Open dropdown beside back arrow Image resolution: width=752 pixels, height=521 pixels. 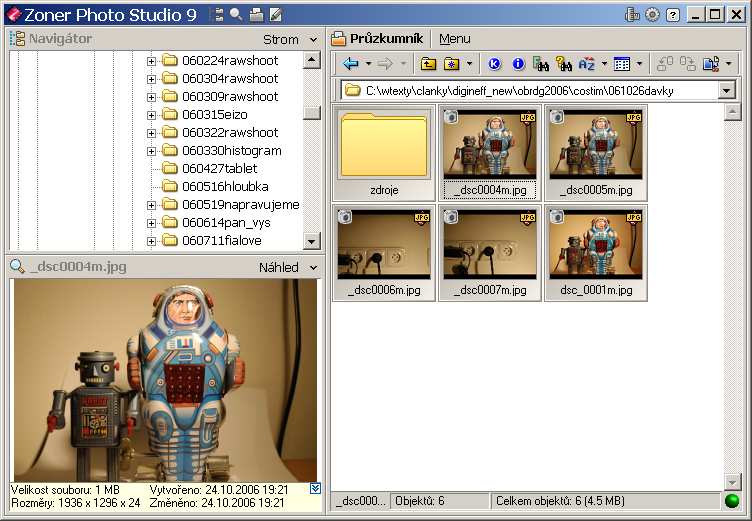[x=368, y=63]
